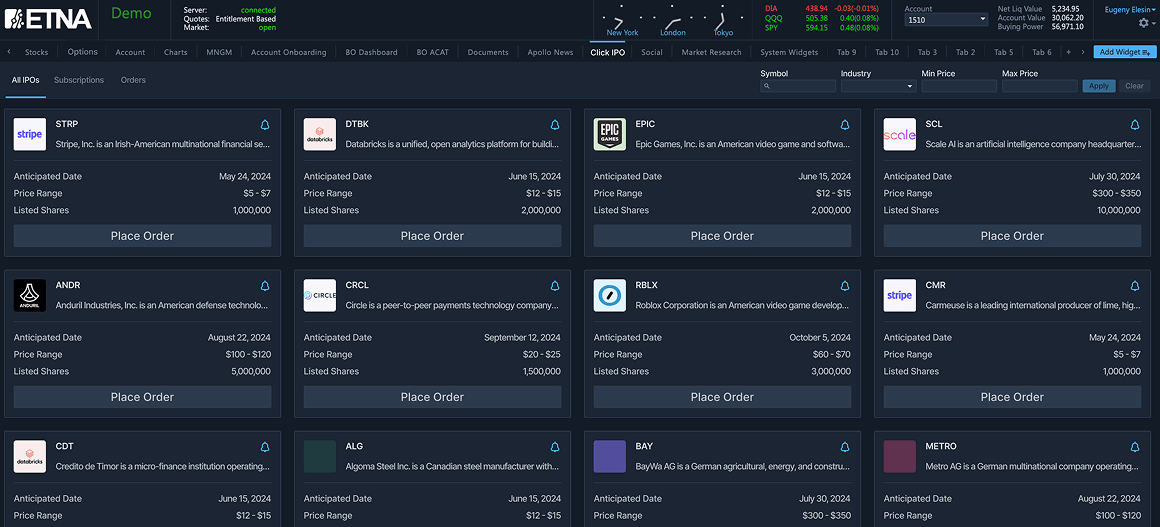Enable the bell notification on EPIC card
Image resolution: width=1160 pixels, height=527 pixels.
[x=845, y=125]
